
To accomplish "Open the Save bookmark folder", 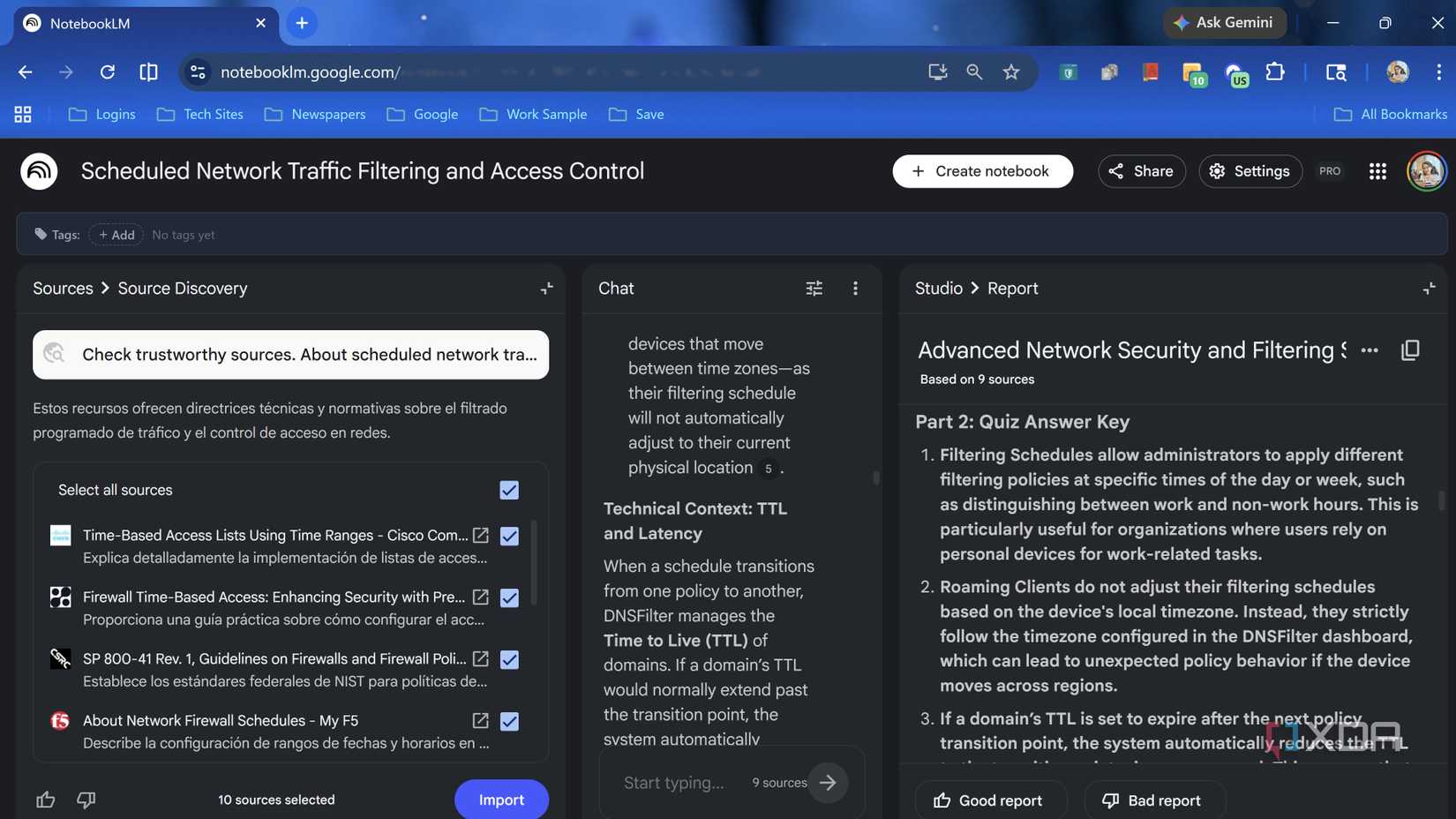I will [636, 115].
